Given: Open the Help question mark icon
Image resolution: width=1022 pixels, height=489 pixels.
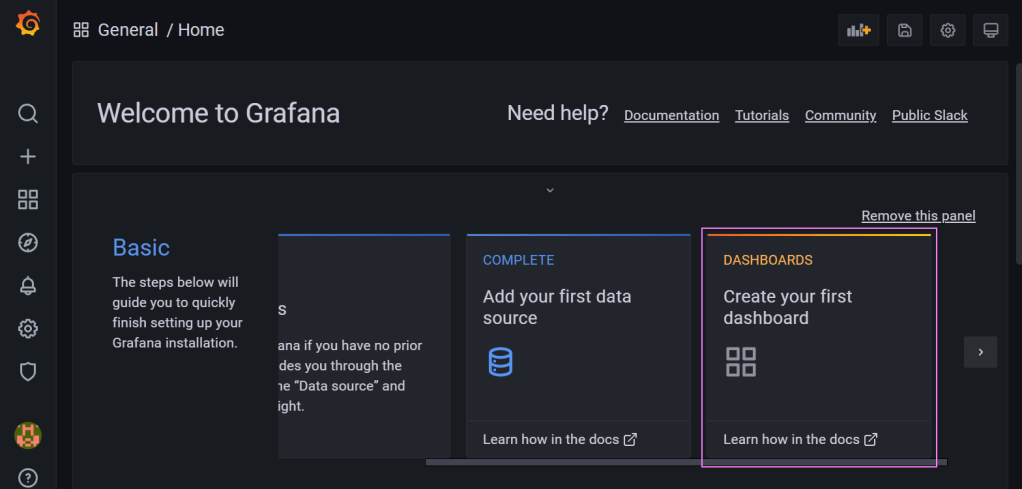Looking at the screenshot, I should tap(28, 478).
